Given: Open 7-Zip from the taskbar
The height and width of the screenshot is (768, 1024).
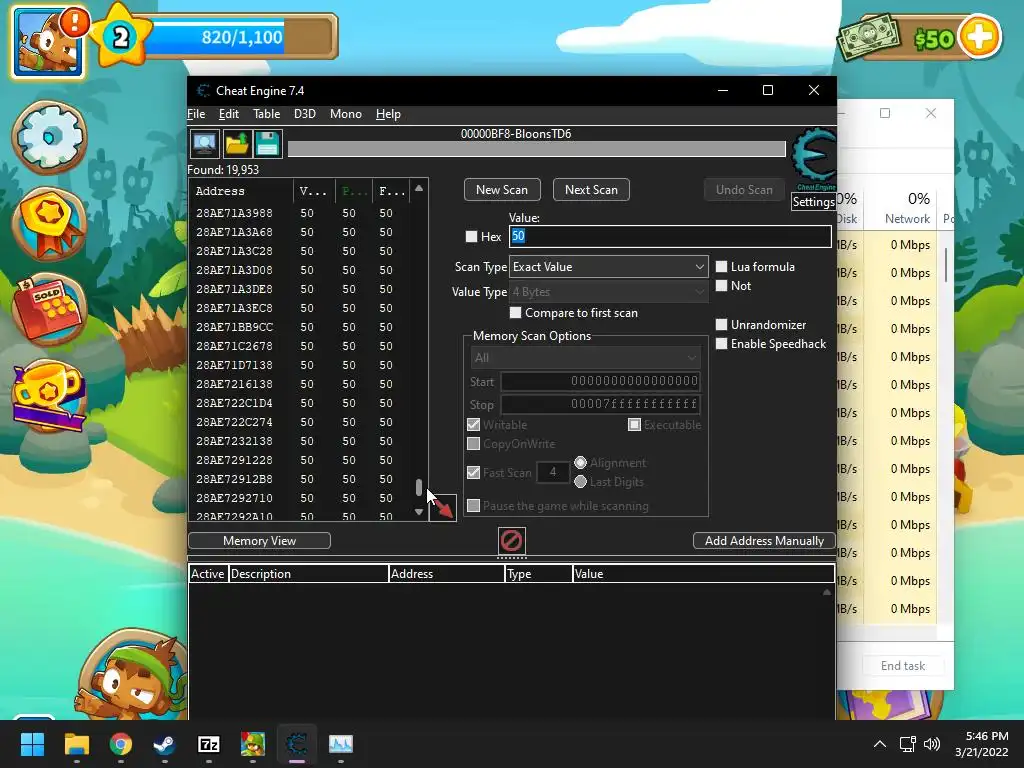Looking at the screenshot, I should point(208,744).
